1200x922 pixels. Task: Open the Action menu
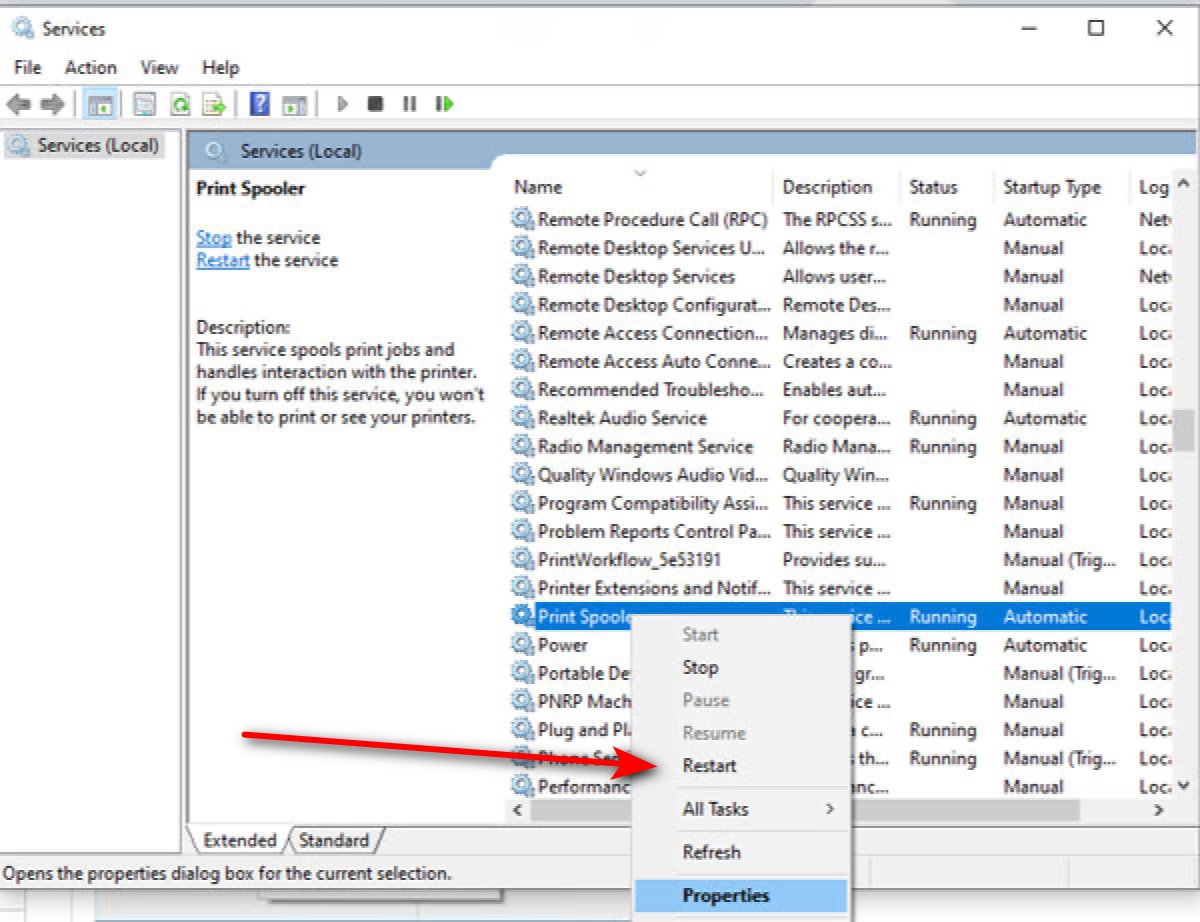click(x=90, y=68)
